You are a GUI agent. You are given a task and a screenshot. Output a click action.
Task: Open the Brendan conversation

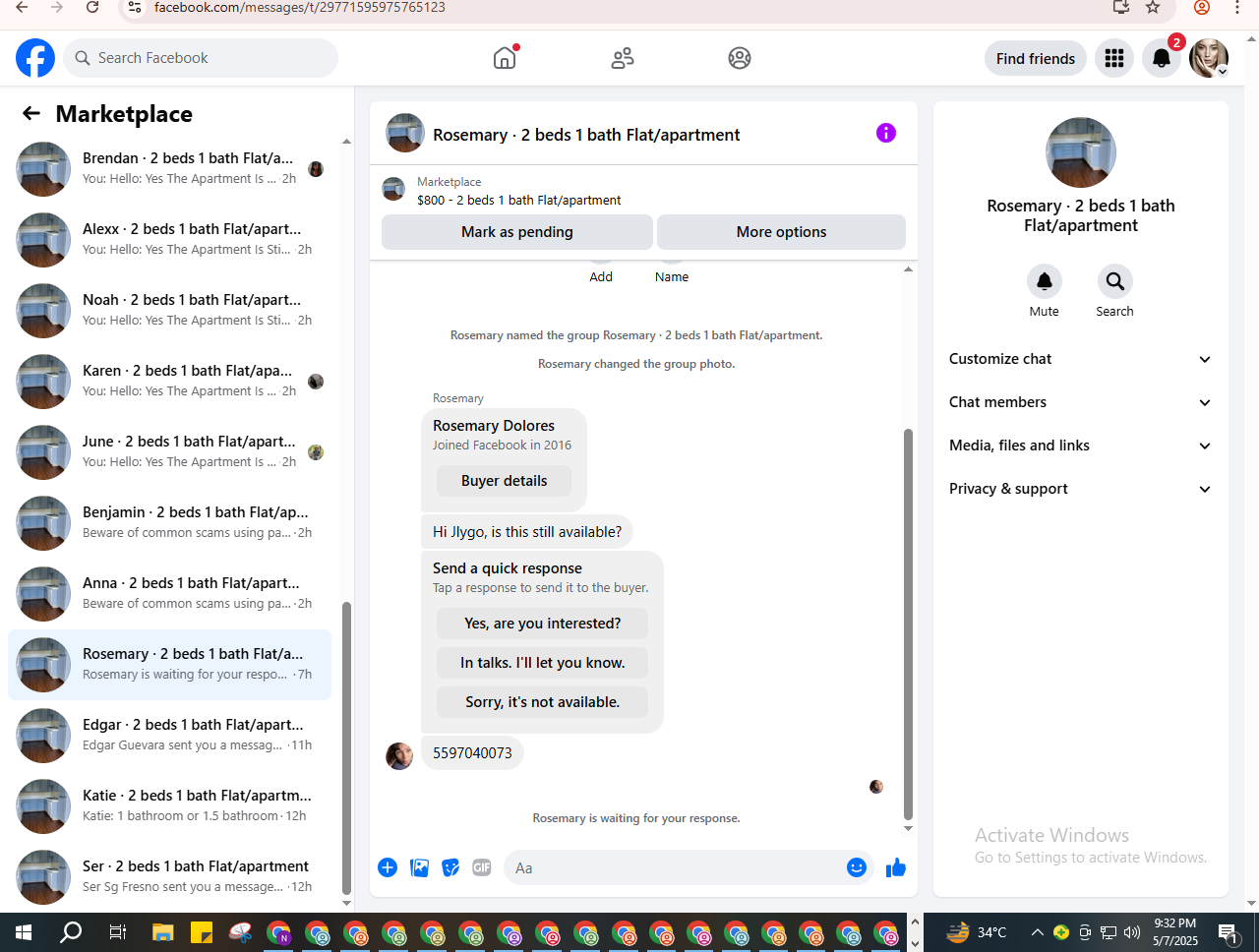169,168
